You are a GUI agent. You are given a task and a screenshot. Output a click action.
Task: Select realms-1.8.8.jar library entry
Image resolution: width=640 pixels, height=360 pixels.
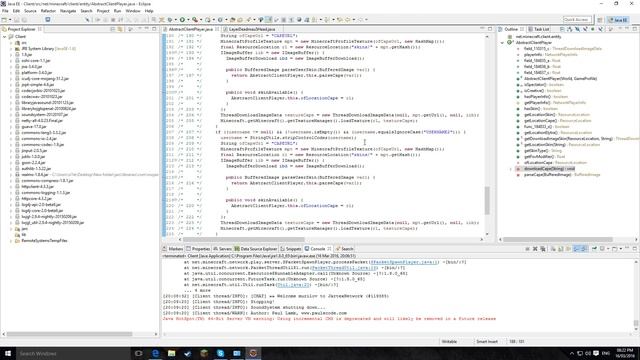point(35,175)
